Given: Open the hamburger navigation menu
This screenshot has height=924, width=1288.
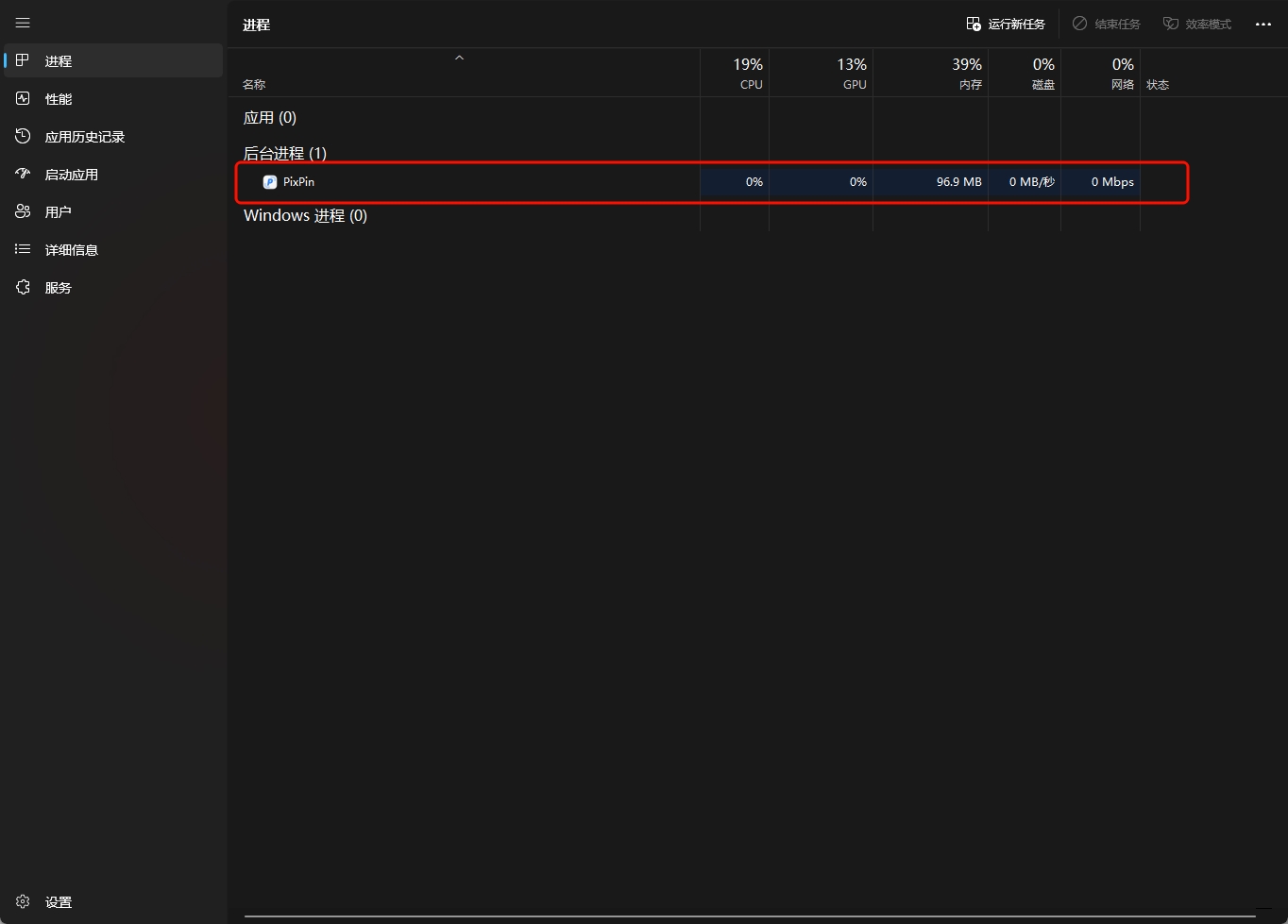Looking at the screenshot, I should (x=23, y=23).
